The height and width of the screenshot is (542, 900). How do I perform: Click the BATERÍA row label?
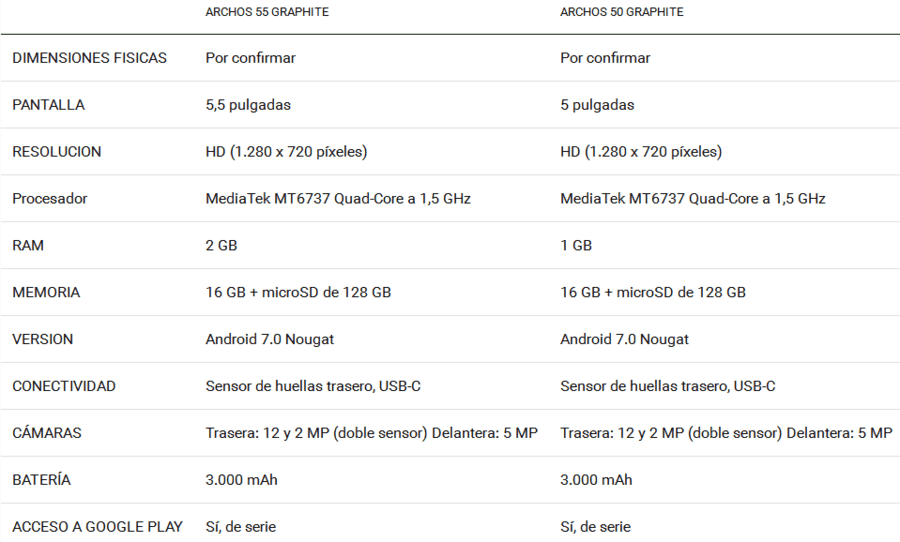coord(41,480)
